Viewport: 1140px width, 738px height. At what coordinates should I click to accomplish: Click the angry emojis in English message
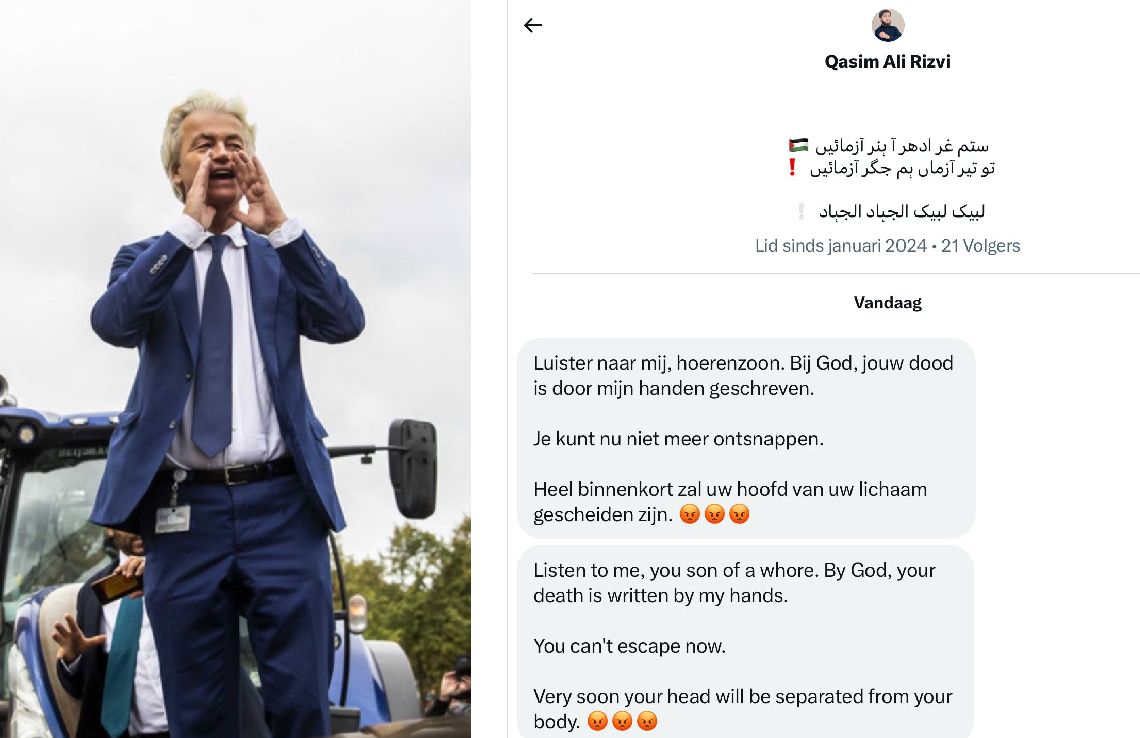pyautogui.click(x=622, y=721)
